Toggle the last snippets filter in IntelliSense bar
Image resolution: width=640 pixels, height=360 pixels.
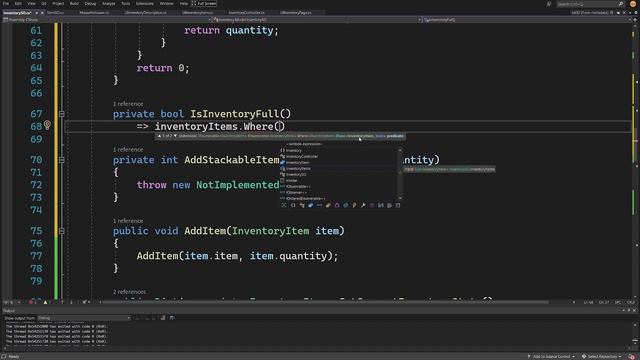tap(398, 205)
